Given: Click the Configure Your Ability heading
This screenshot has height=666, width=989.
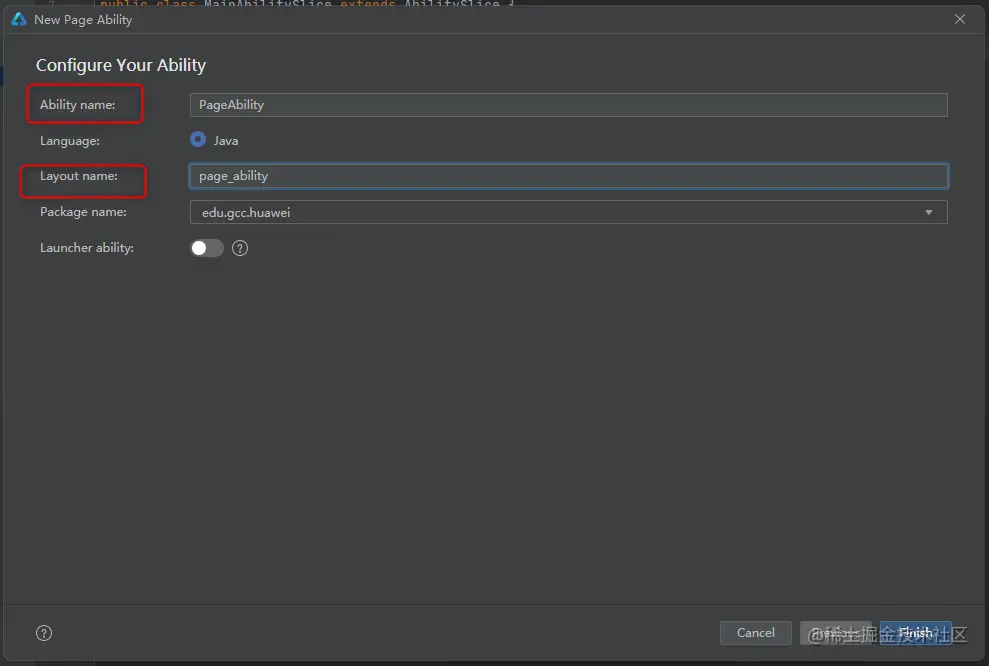Looking at the screenshot, I should (x=121, y=65).
